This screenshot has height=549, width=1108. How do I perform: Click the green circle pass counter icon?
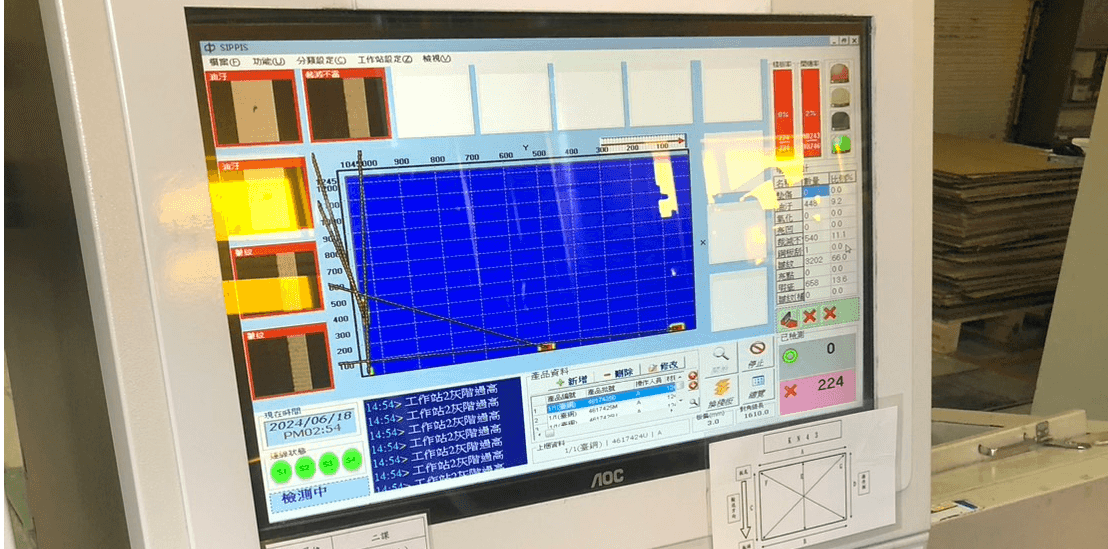(790, 355)
